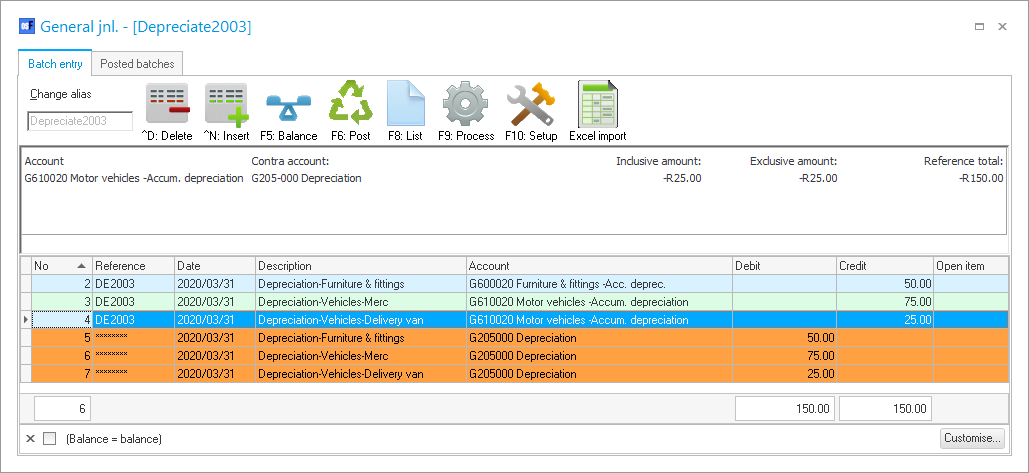Launch the Excel import icon
1029x473 pixels.
pyautogui.click(x=597, y=105)
